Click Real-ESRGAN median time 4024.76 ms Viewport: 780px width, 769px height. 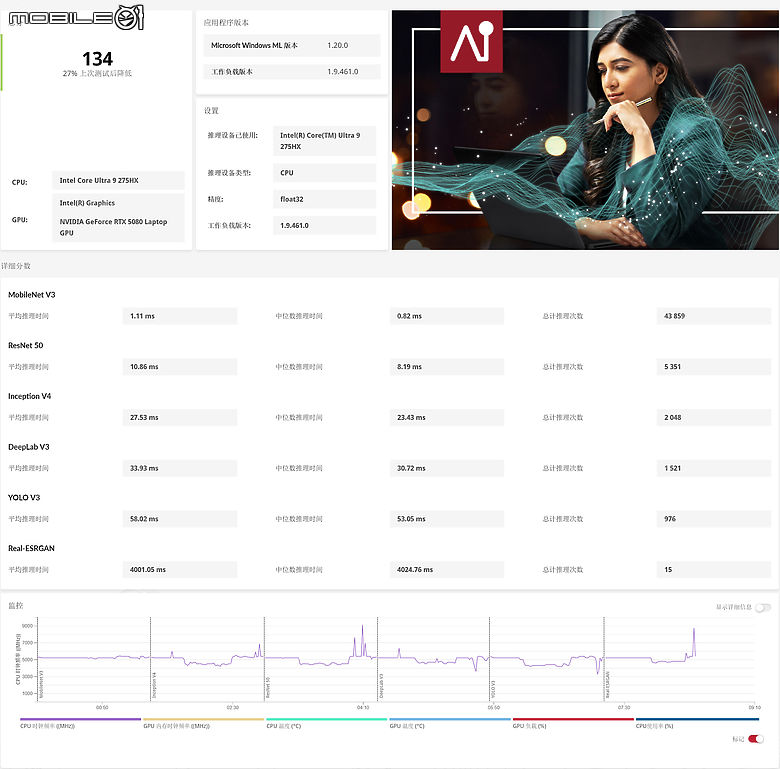pos(447,570)
